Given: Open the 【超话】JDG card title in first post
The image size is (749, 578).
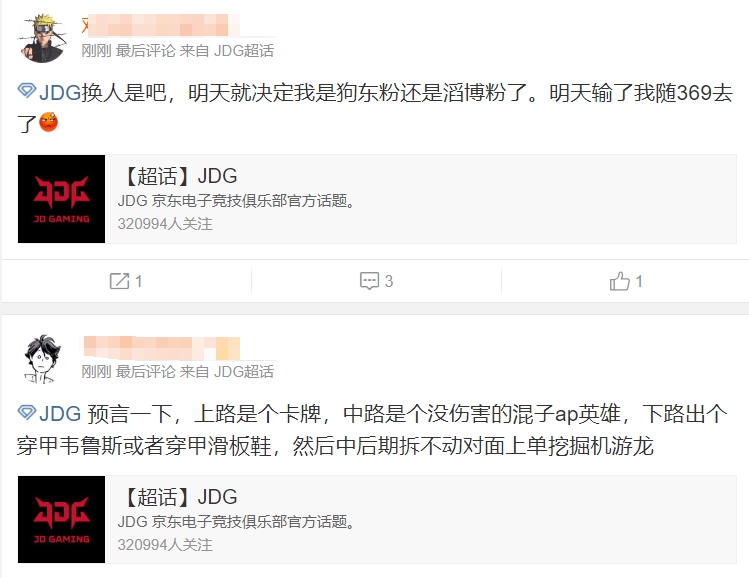Looking at the screenshot, I should point(178,176).
